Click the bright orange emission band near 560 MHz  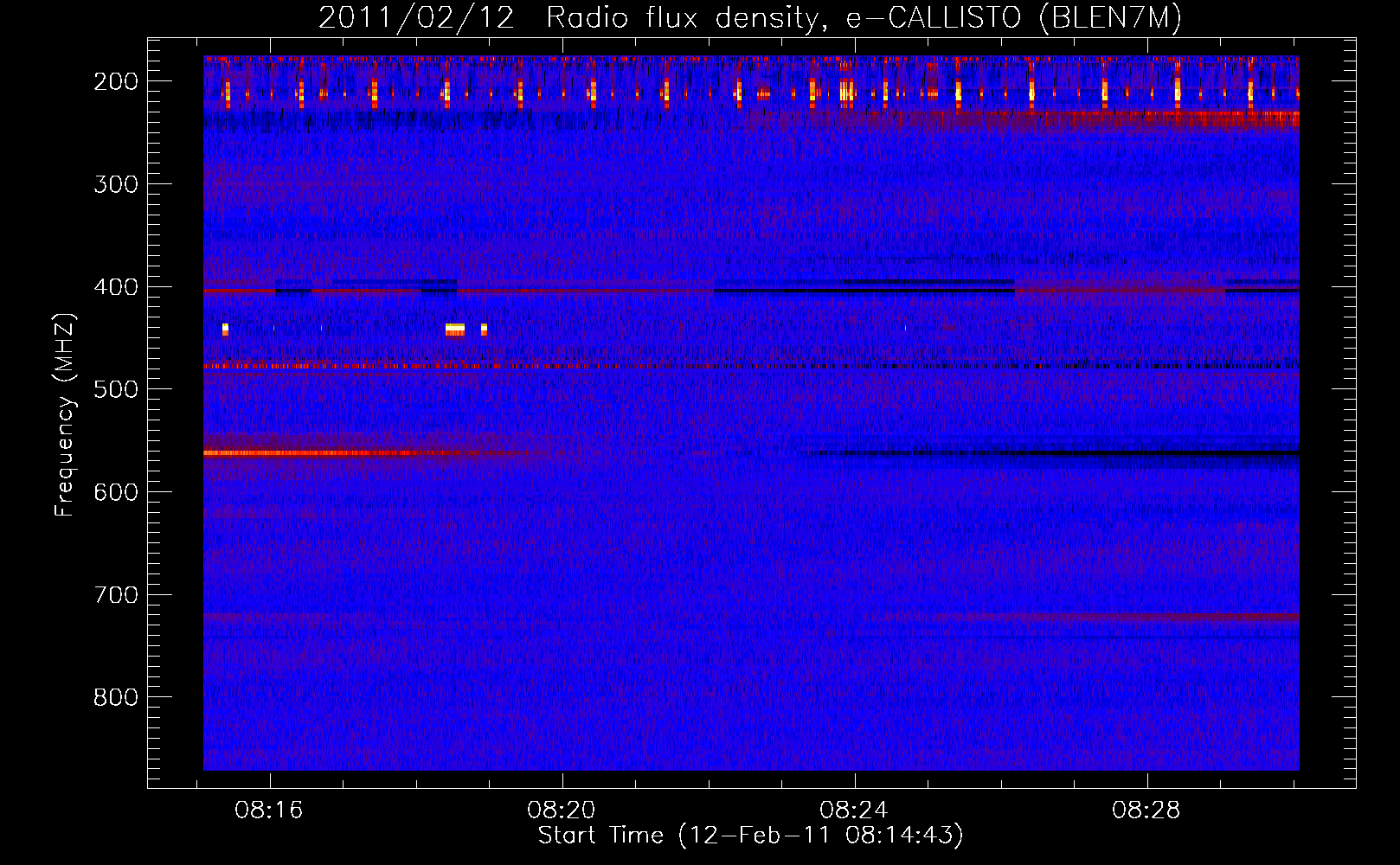coord(311,452)
